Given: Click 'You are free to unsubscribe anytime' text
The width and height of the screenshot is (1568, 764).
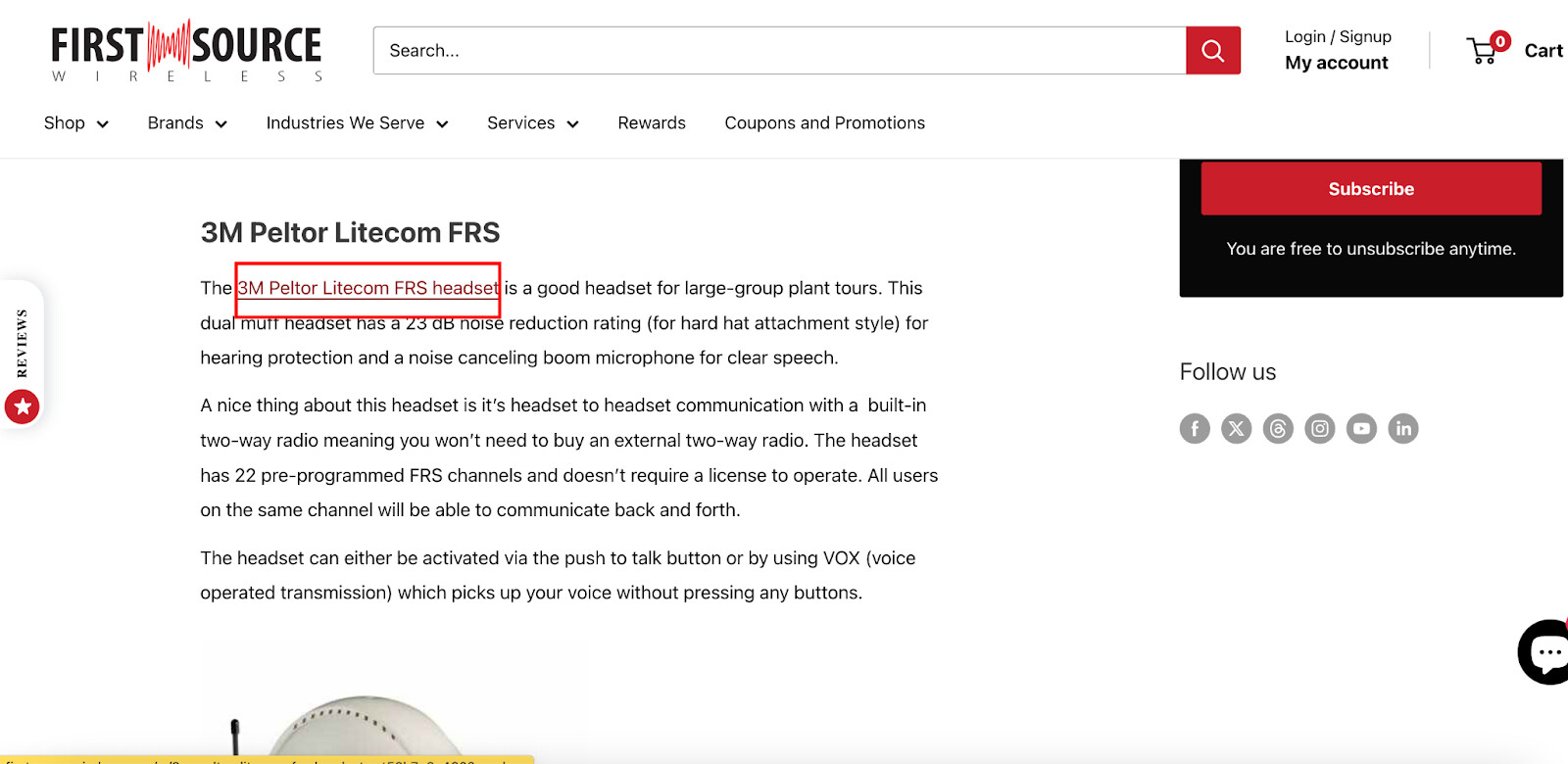Looking at the screenshot, I should pos(1371,249).
